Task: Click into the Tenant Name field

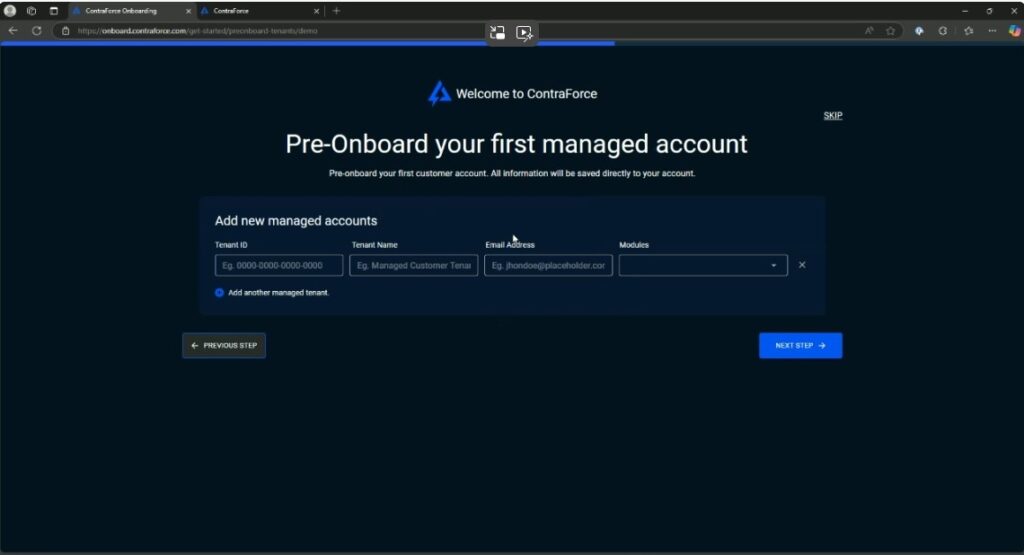Action: (413, 265)
